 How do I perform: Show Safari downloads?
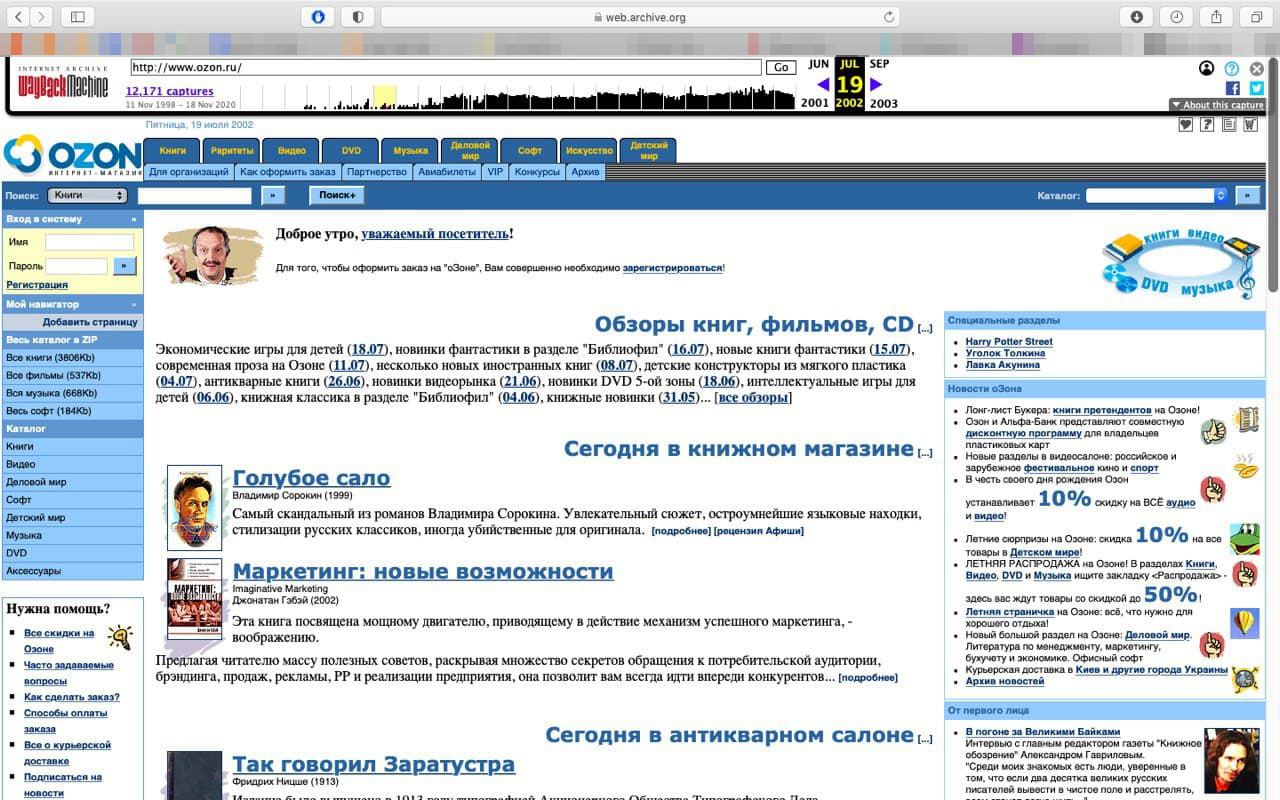1137,17
